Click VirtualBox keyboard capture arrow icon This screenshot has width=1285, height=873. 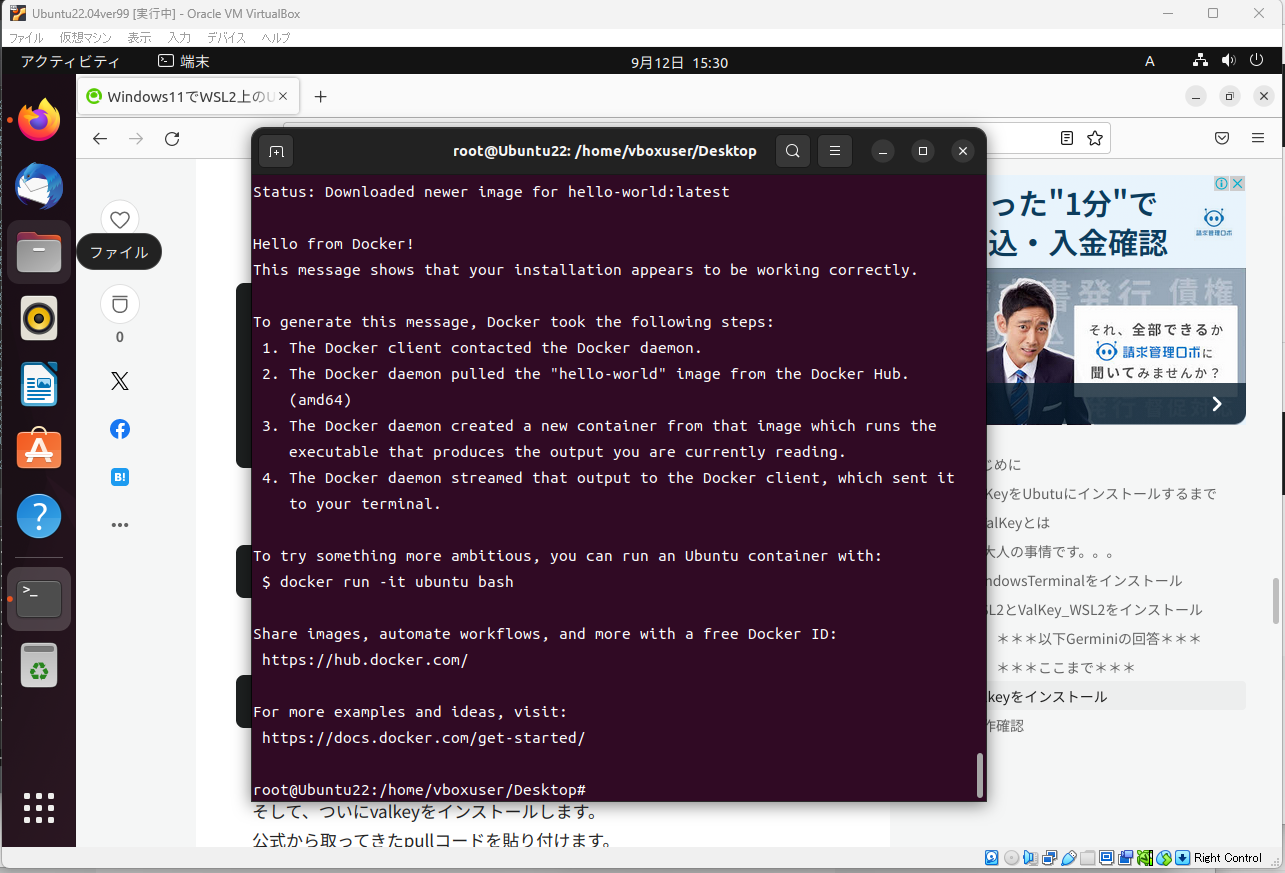1182,858
